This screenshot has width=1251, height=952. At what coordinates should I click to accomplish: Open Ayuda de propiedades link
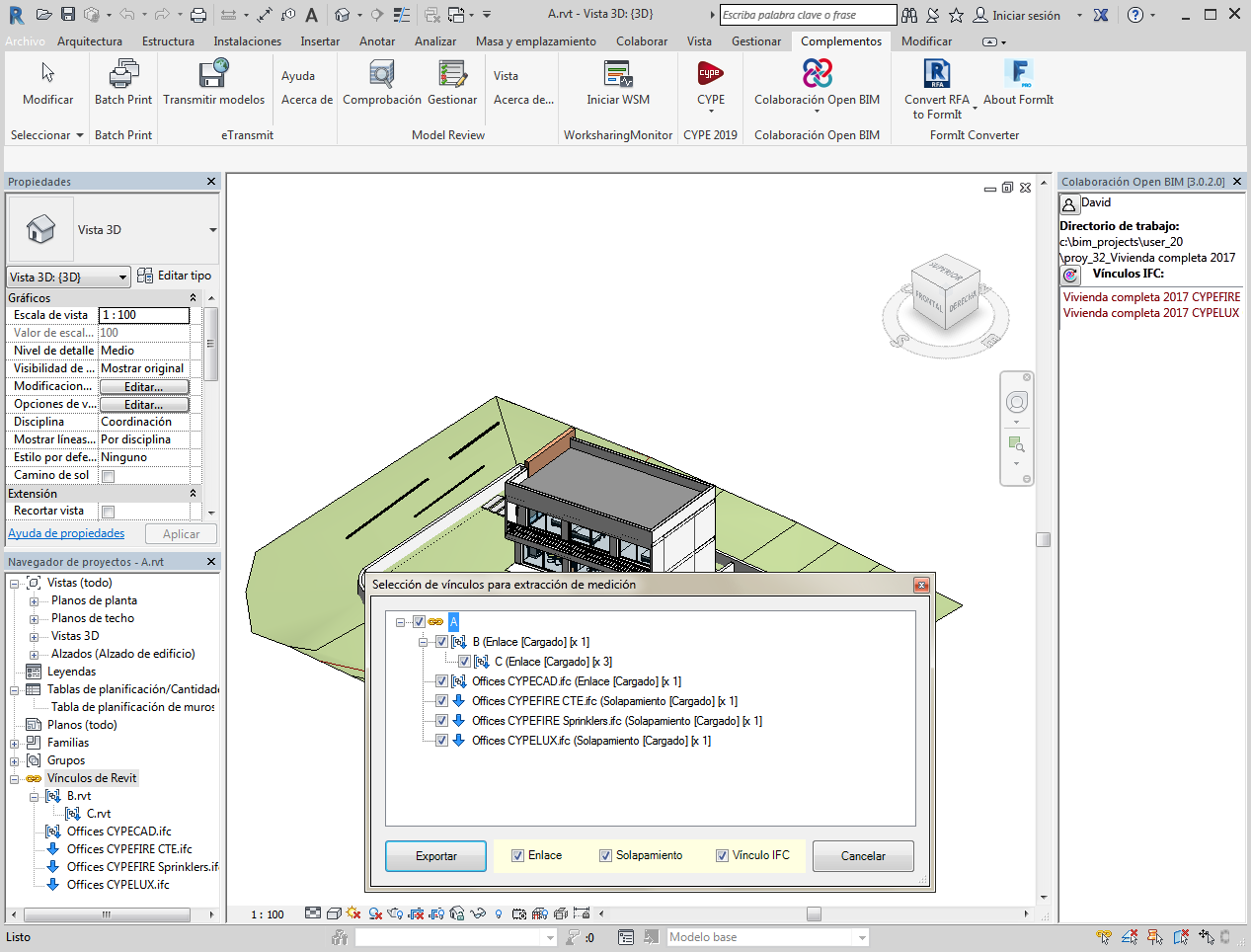tap(66, 533)
